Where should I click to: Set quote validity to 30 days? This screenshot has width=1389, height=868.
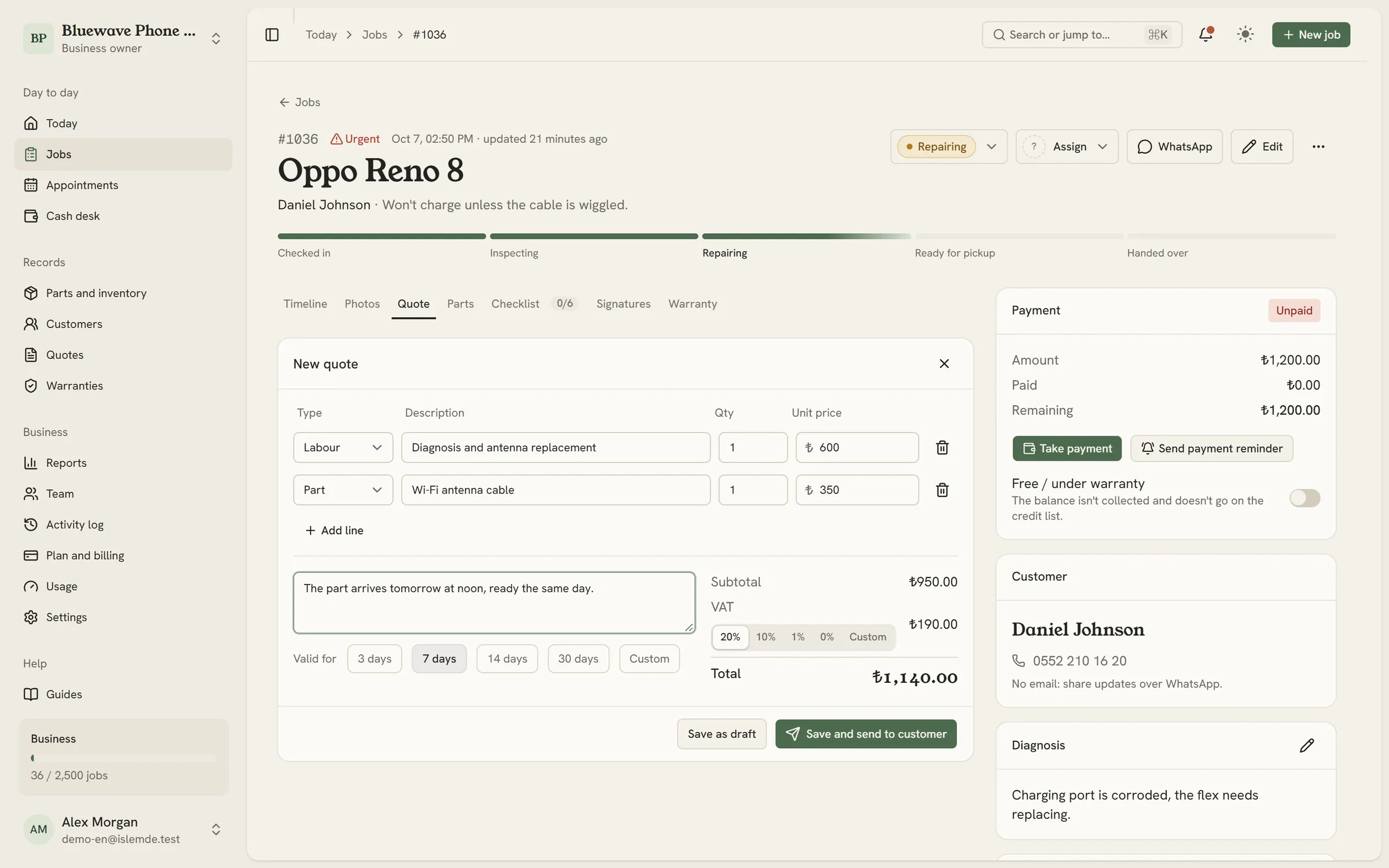click(578, 659)
